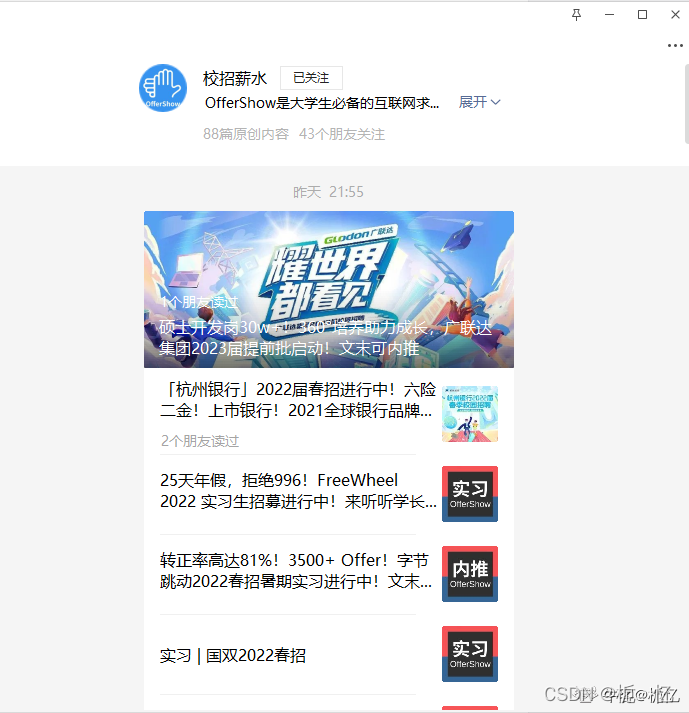Open the FreeWheel 2022 实习生招募 article
The height and width of the screenshot is (713, 689).
[x=298, y=491]
